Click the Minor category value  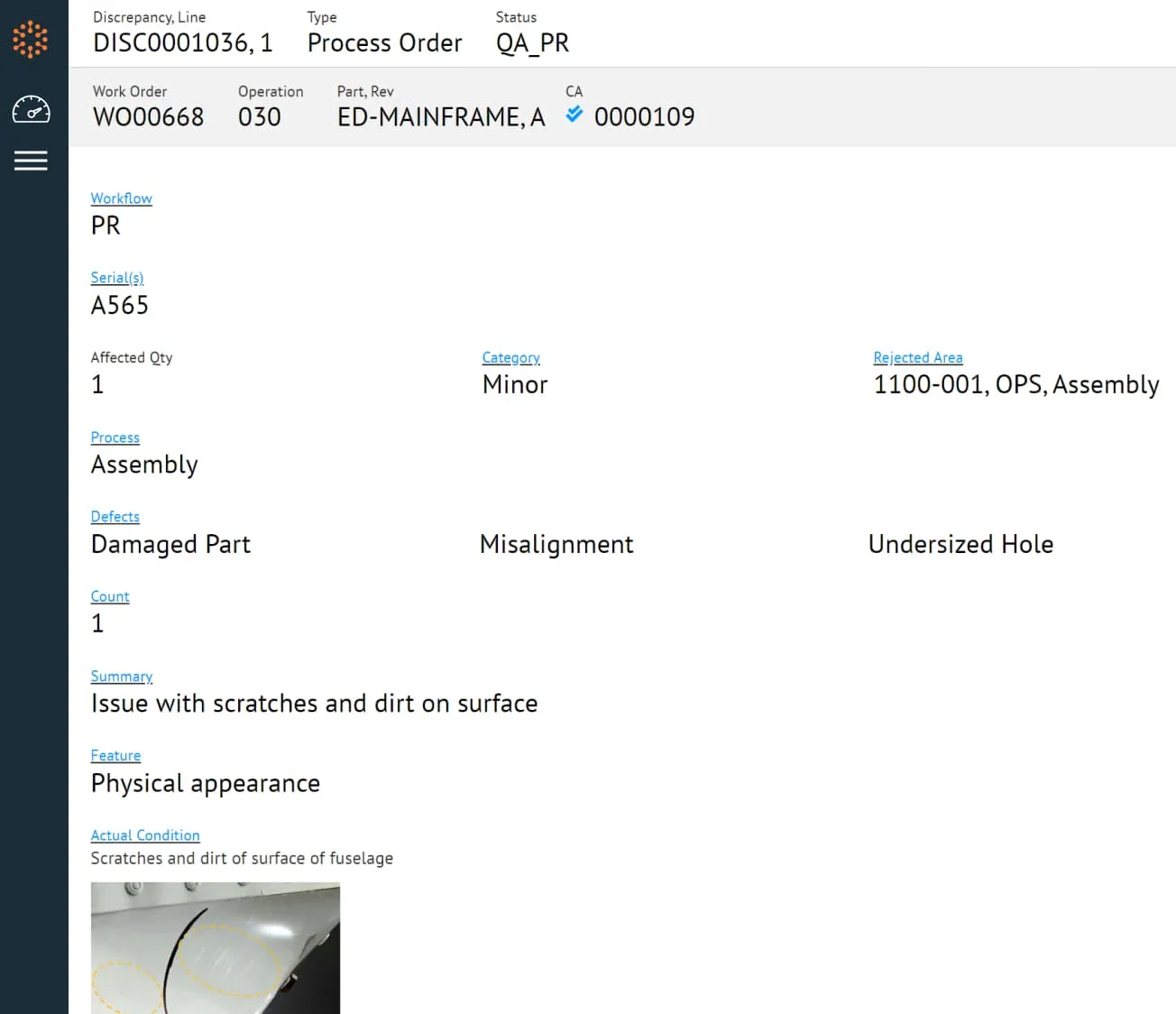click(x=515, y=385)
